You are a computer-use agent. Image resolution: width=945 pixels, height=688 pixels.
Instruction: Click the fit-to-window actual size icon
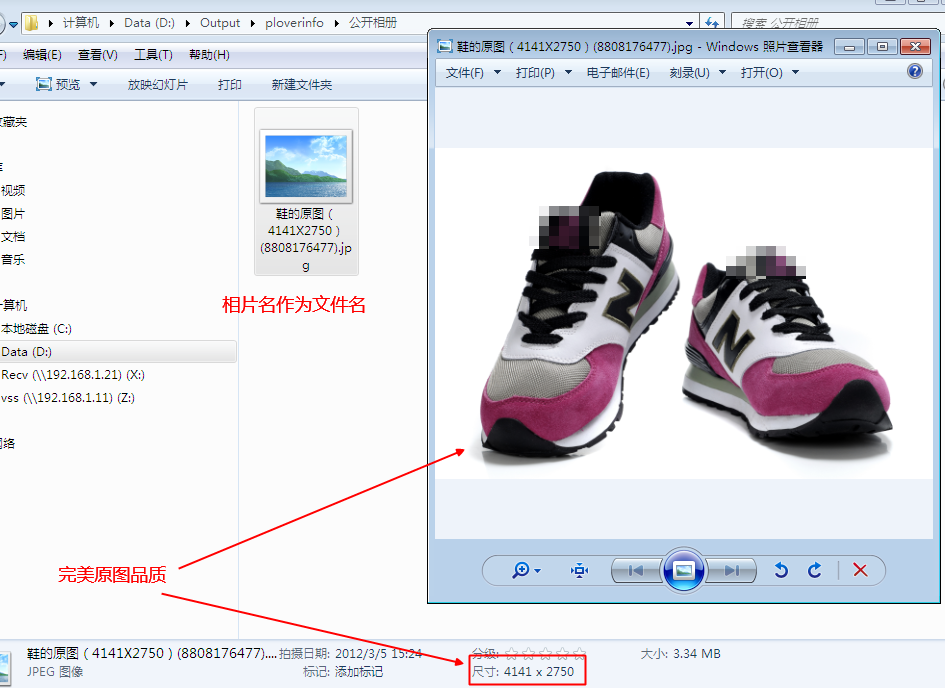click(x=579, y=570)
